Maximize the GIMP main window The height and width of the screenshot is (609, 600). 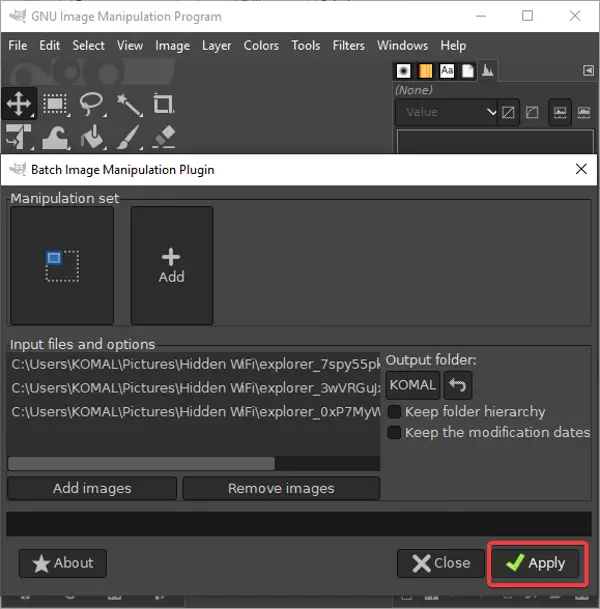pyautogui.click(x=527, y=16)
